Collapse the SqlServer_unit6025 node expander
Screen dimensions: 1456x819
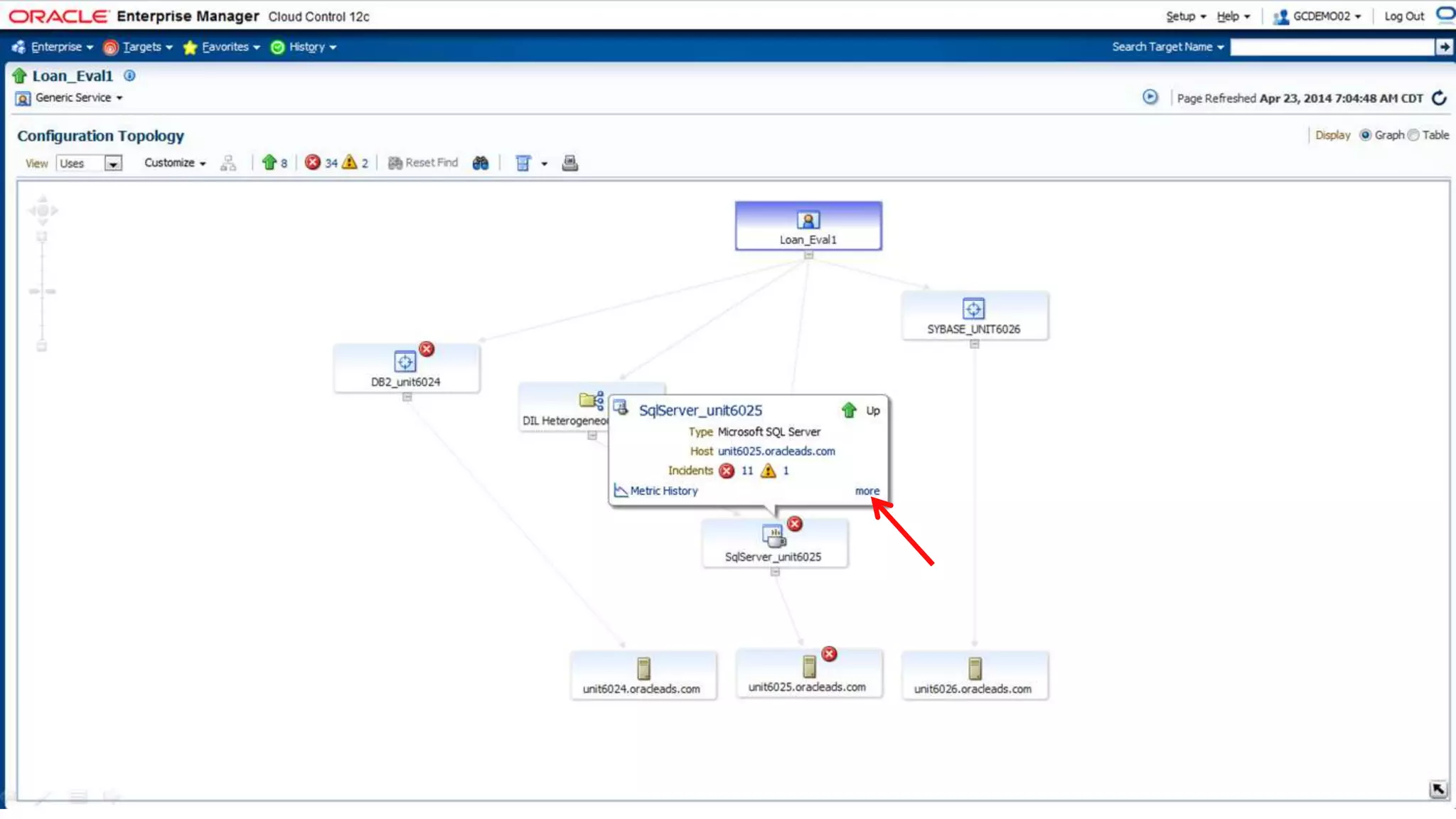[775, 572]
